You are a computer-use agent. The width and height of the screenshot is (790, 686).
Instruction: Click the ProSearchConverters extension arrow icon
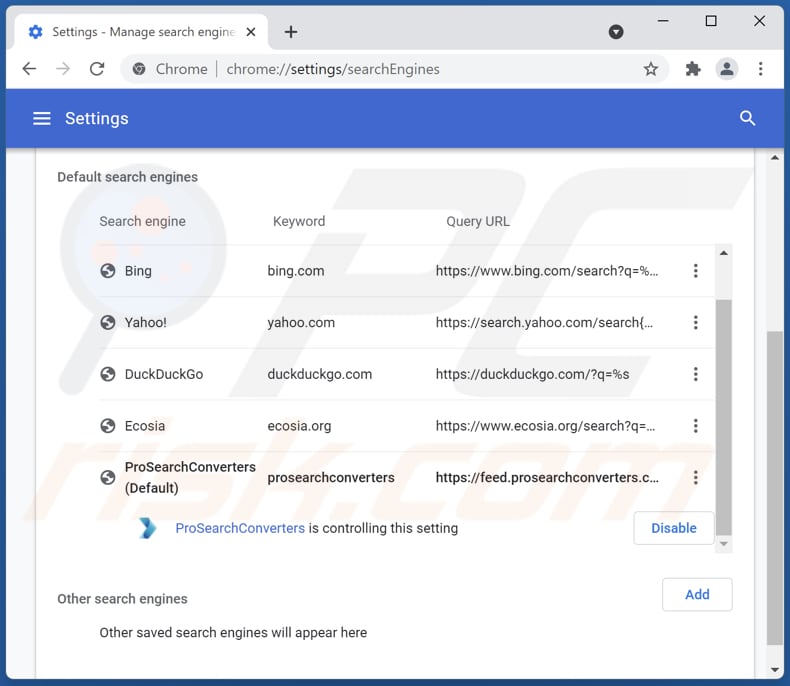[x=147, y=528]
